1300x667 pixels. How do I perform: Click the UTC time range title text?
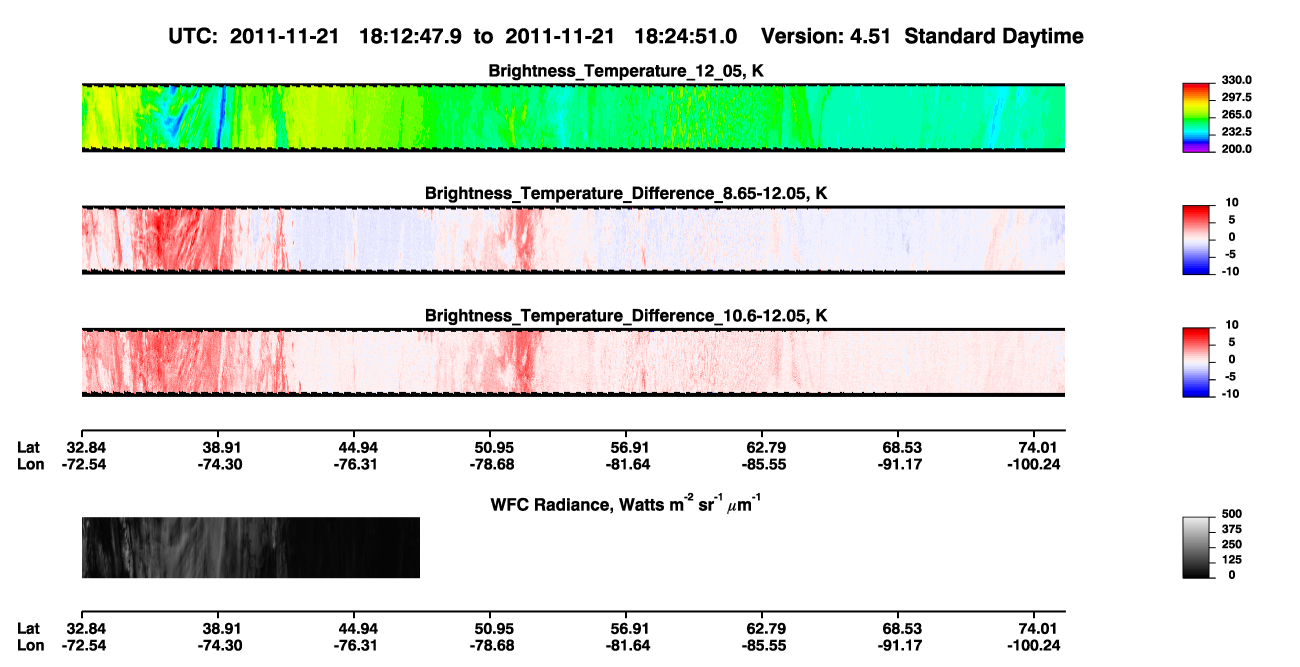[x=455, y=37]
